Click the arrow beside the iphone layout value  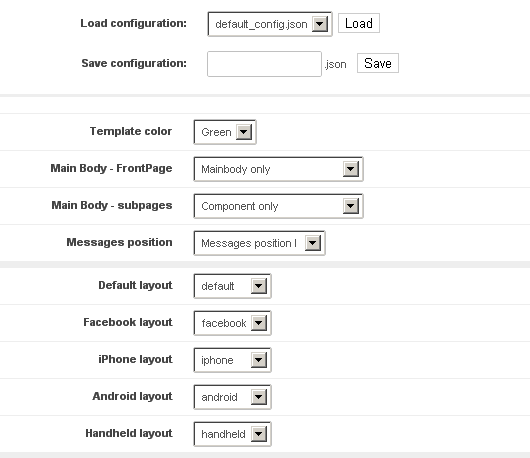point(259,360)
